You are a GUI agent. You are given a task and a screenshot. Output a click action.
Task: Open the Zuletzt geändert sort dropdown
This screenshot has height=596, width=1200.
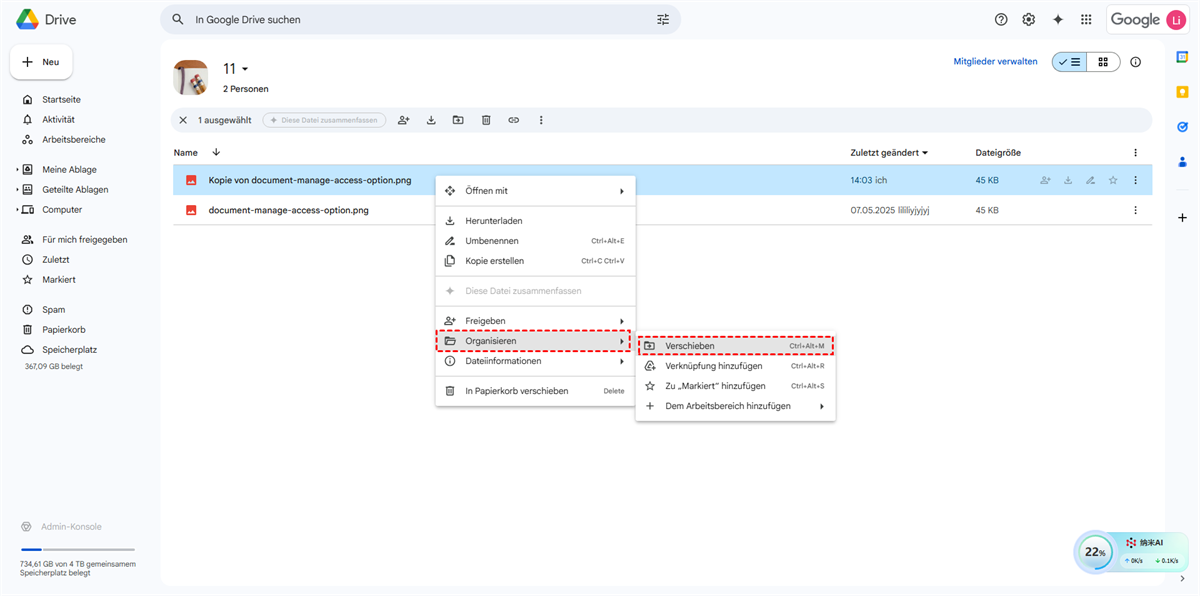tap(889, 153)
